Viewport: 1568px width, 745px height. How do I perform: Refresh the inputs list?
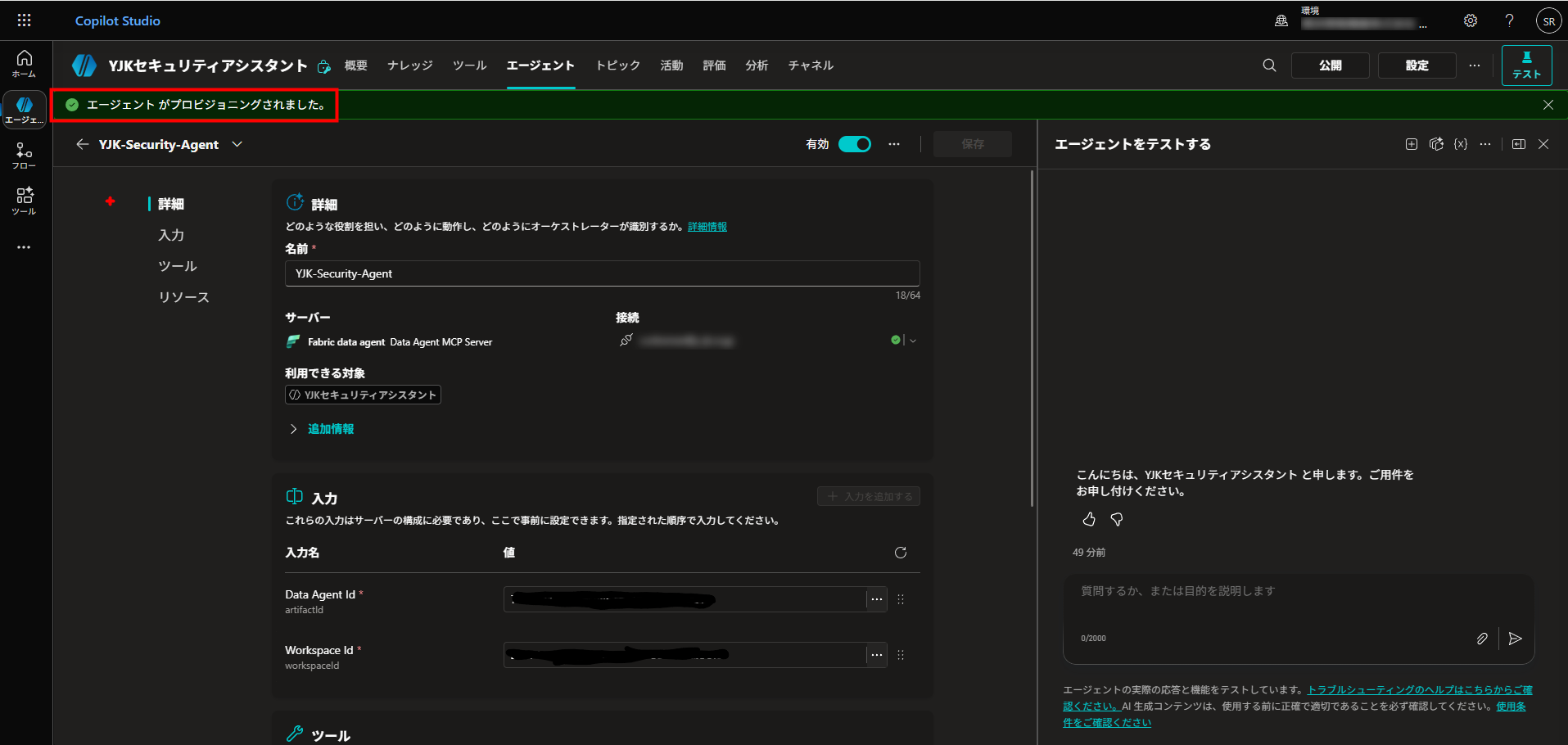[x=901, y=553]
